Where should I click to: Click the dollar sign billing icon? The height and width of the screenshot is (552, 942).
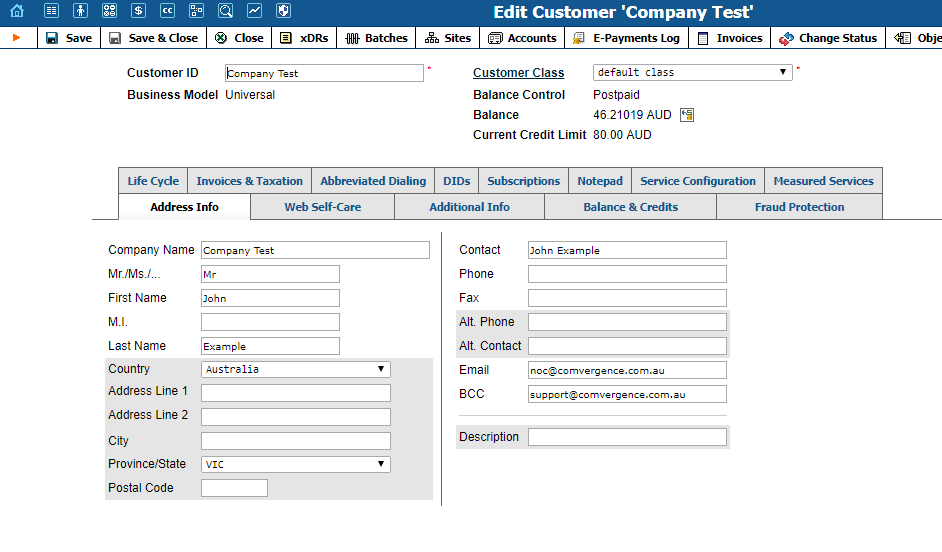coord(139,11)
